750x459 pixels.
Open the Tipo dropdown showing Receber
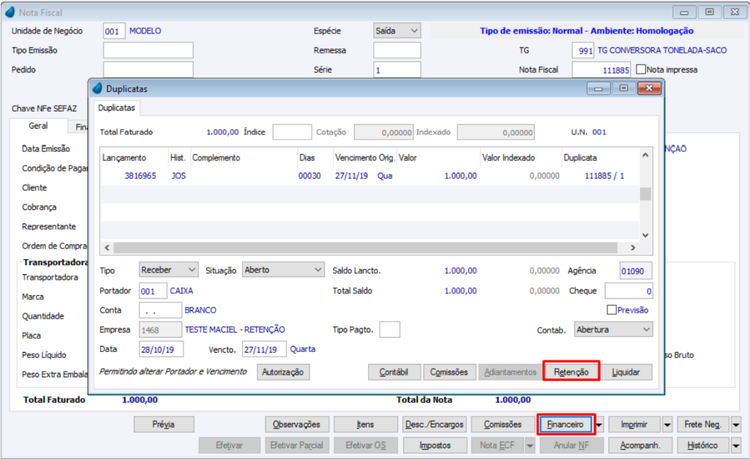168,270
